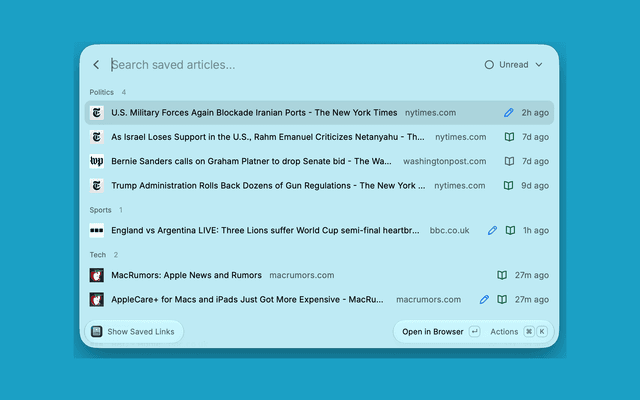This screenshot has height=400, width=640.
Task: Click the book icon on England vs Argentina article
Action: coord(510,230)
